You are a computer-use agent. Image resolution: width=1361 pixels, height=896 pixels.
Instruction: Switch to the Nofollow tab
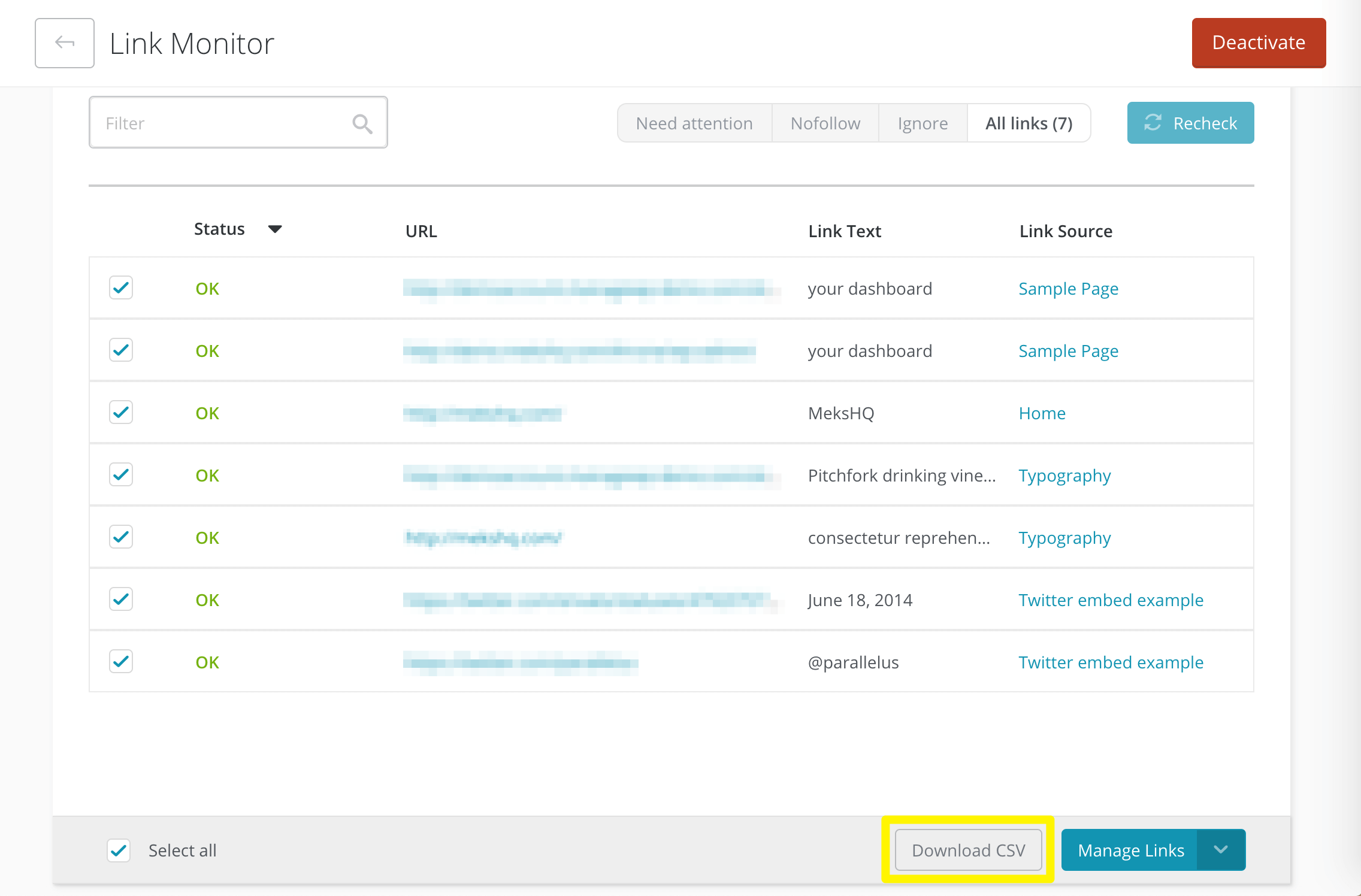coord(825,123)
